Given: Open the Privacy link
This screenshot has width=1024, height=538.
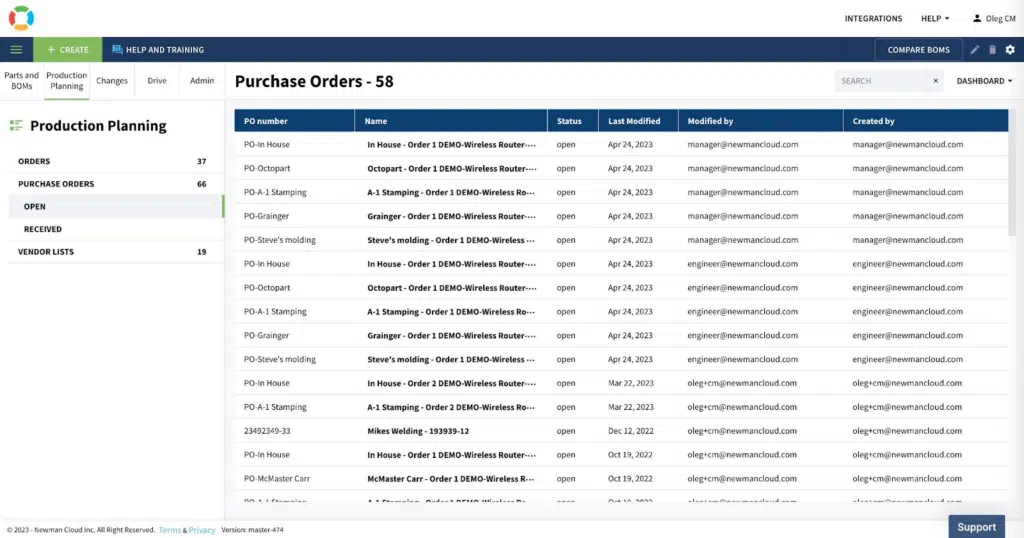Looking at the screenshot, I should coord(202,530).
